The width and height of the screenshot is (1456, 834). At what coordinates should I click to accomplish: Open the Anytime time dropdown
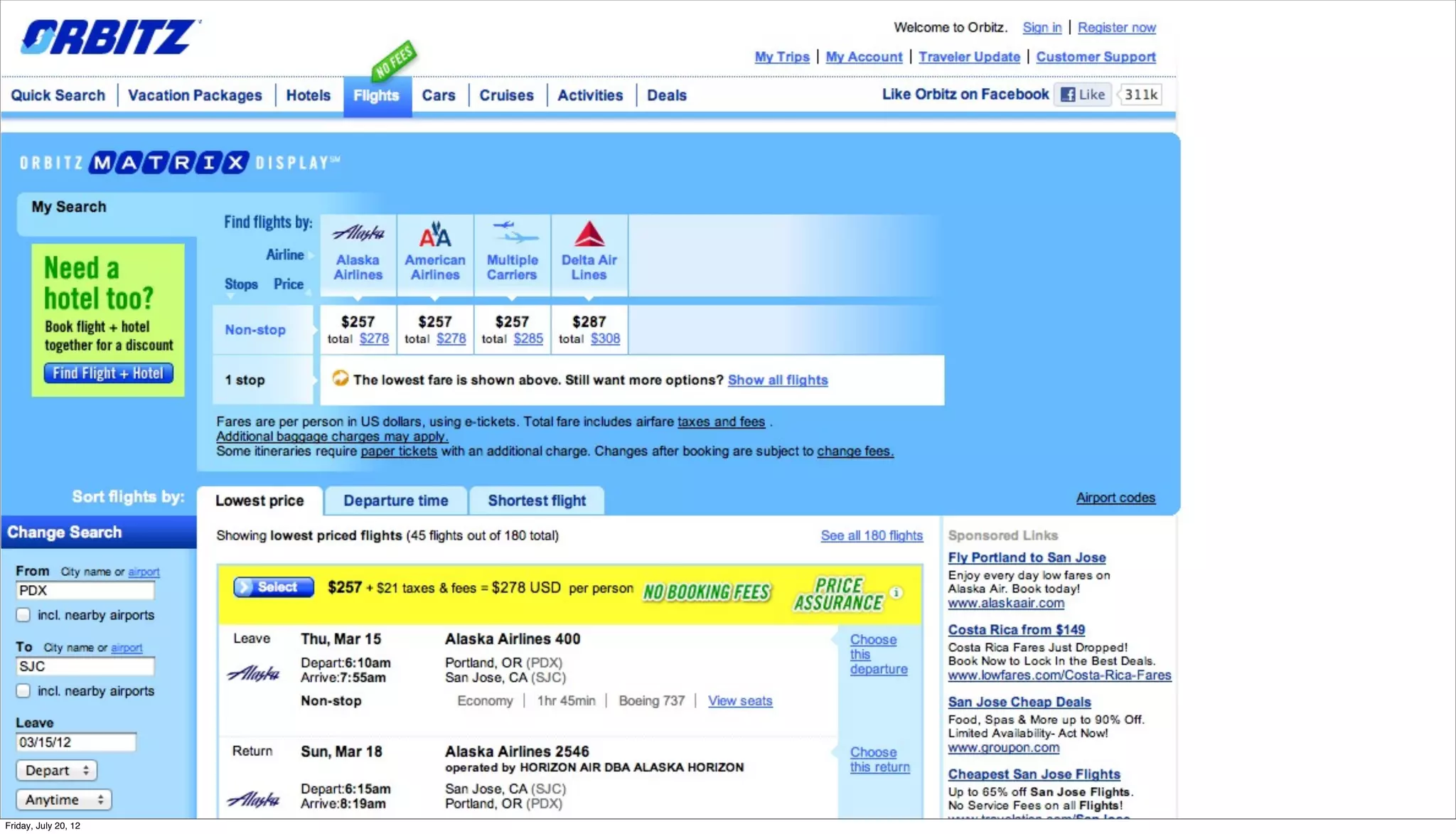pyautogui.click(x=64, y=800)
